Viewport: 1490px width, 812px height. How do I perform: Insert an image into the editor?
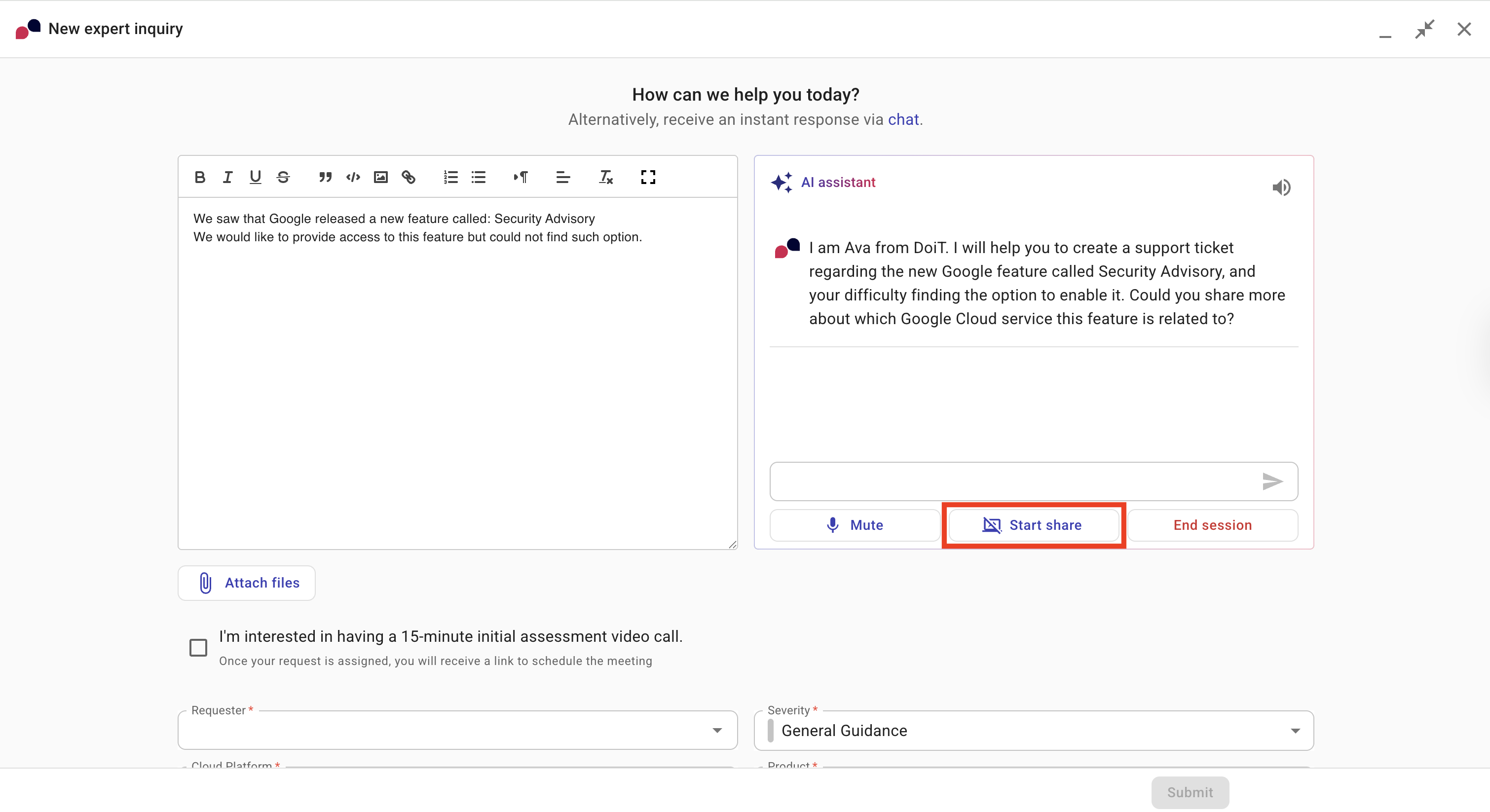380,177
